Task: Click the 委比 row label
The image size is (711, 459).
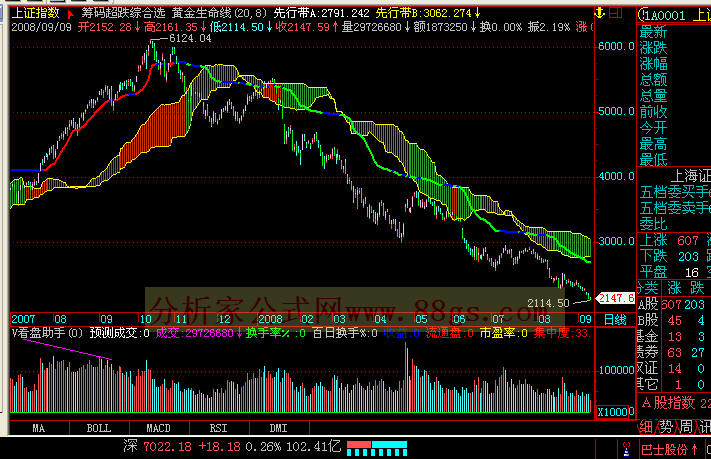Action: tap(653, 224)
